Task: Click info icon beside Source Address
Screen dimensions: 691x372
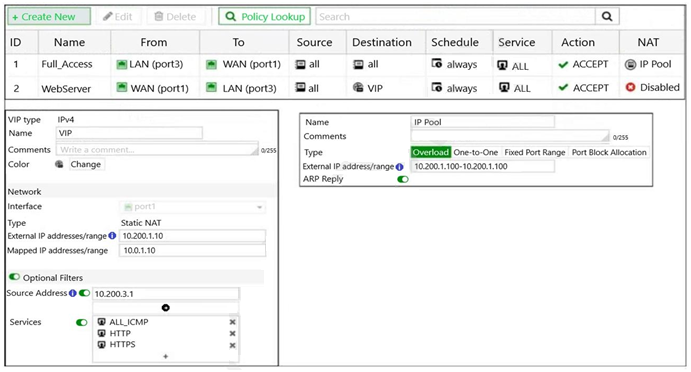Action: (73, 293)
